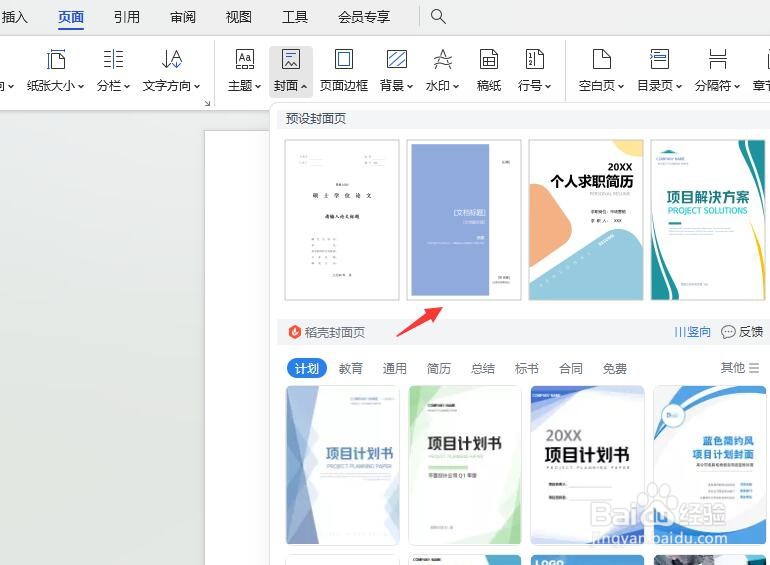Choose the 项目解决方案 preset cover
The height and width of the screenshot is (565, 770).
click(708, 220)
